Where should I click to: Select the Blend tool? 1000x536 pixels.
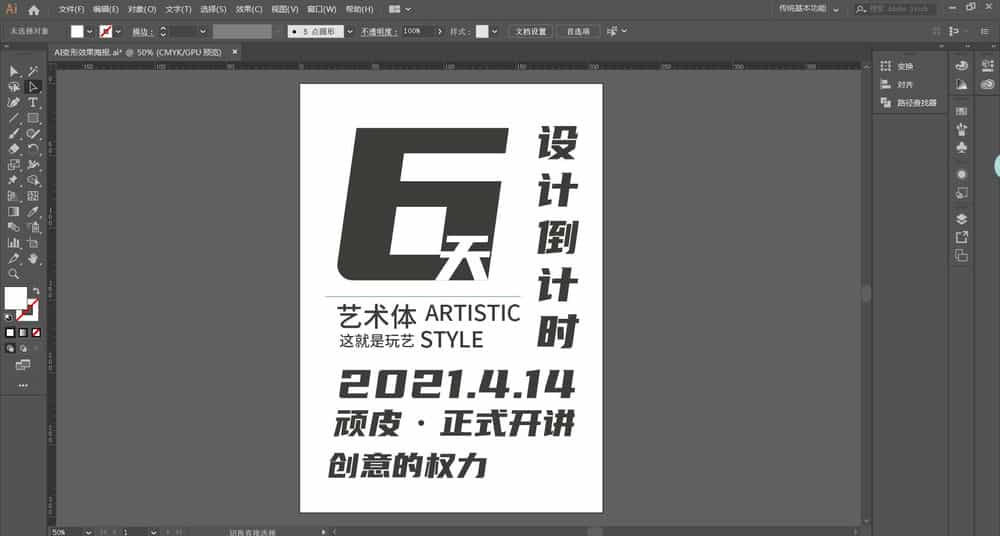click(14, 227)
